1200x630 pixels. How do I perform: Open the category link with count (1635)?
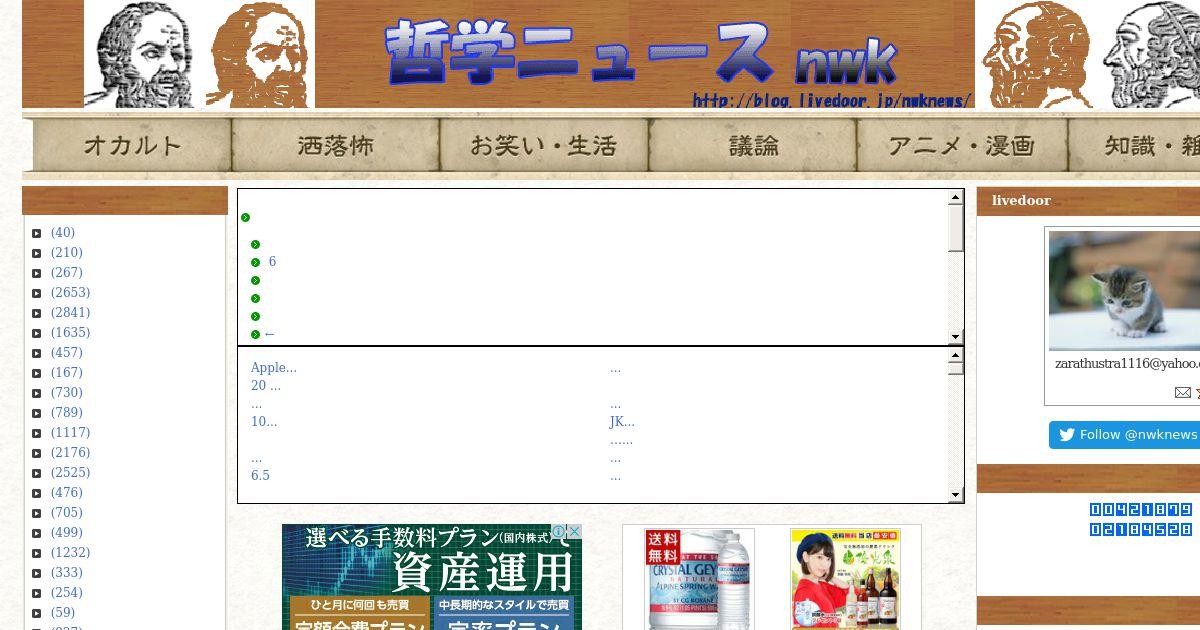[71, 333]
